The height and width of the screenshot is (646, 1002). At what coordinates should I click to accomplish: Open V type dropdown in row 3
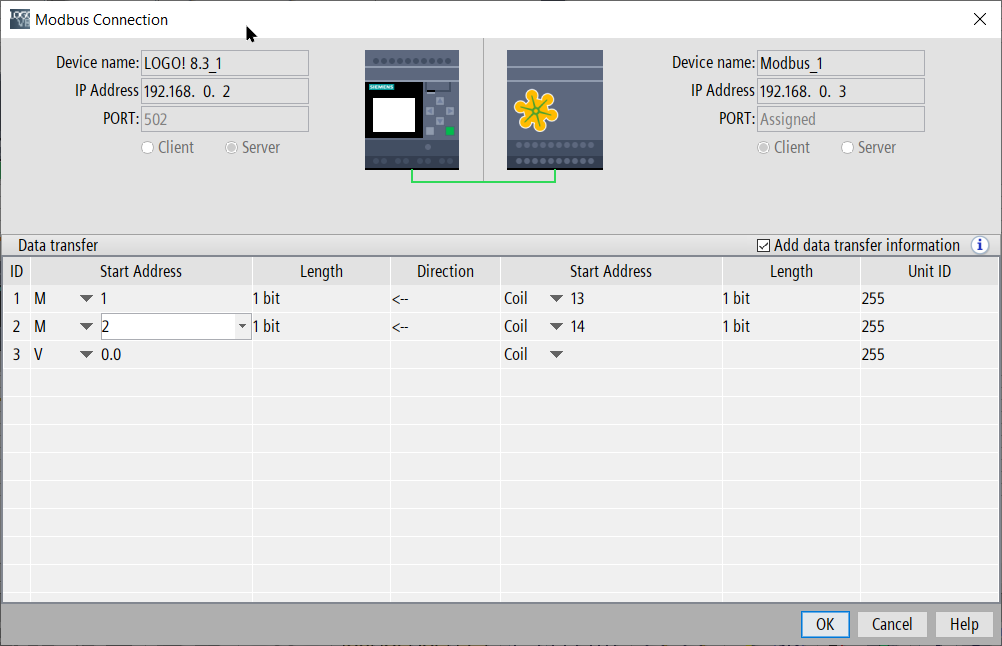(86, 355)
